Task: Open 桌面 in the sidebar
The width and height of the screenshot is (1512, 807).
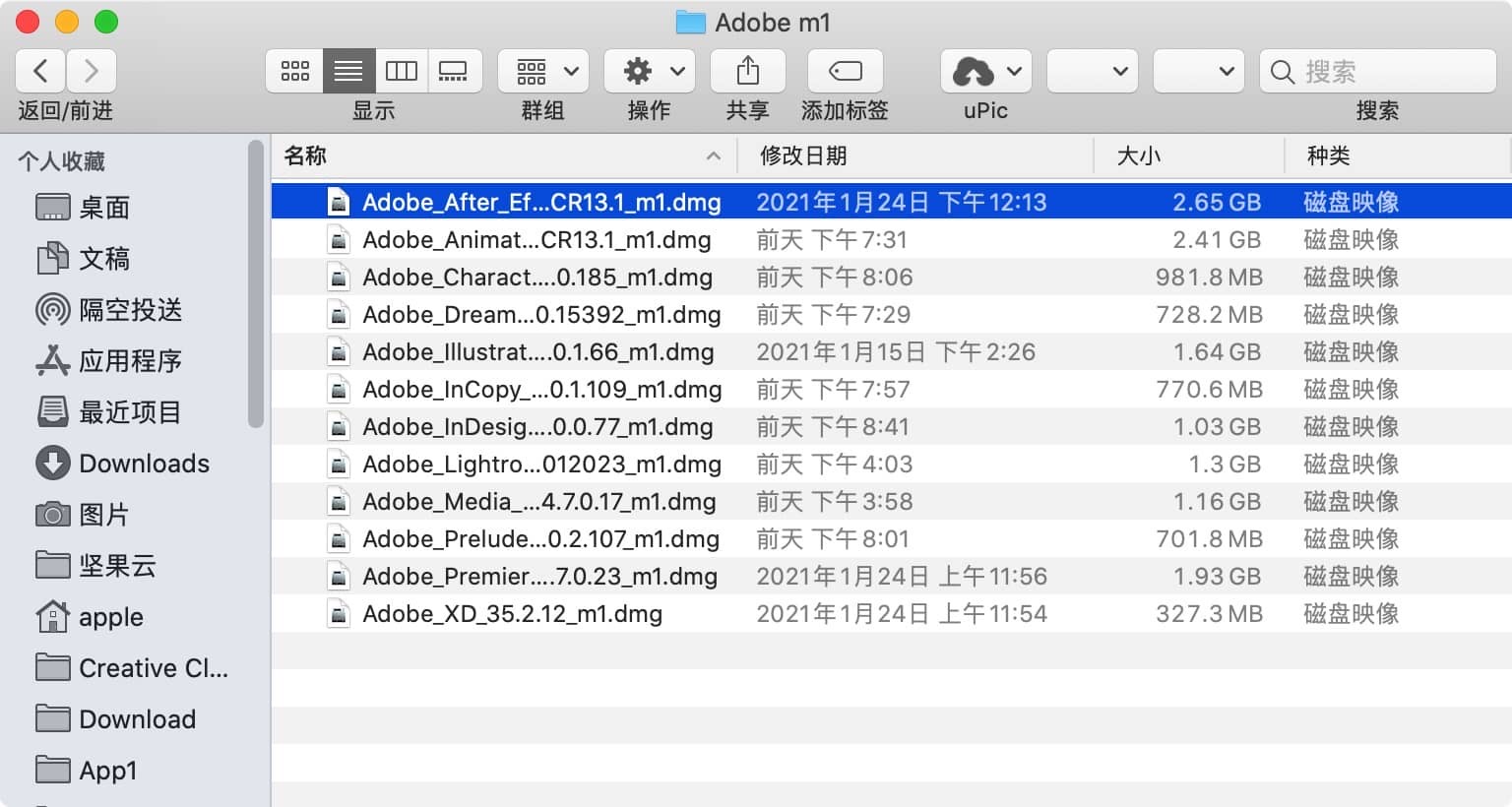Action: (x=83, y=208)
